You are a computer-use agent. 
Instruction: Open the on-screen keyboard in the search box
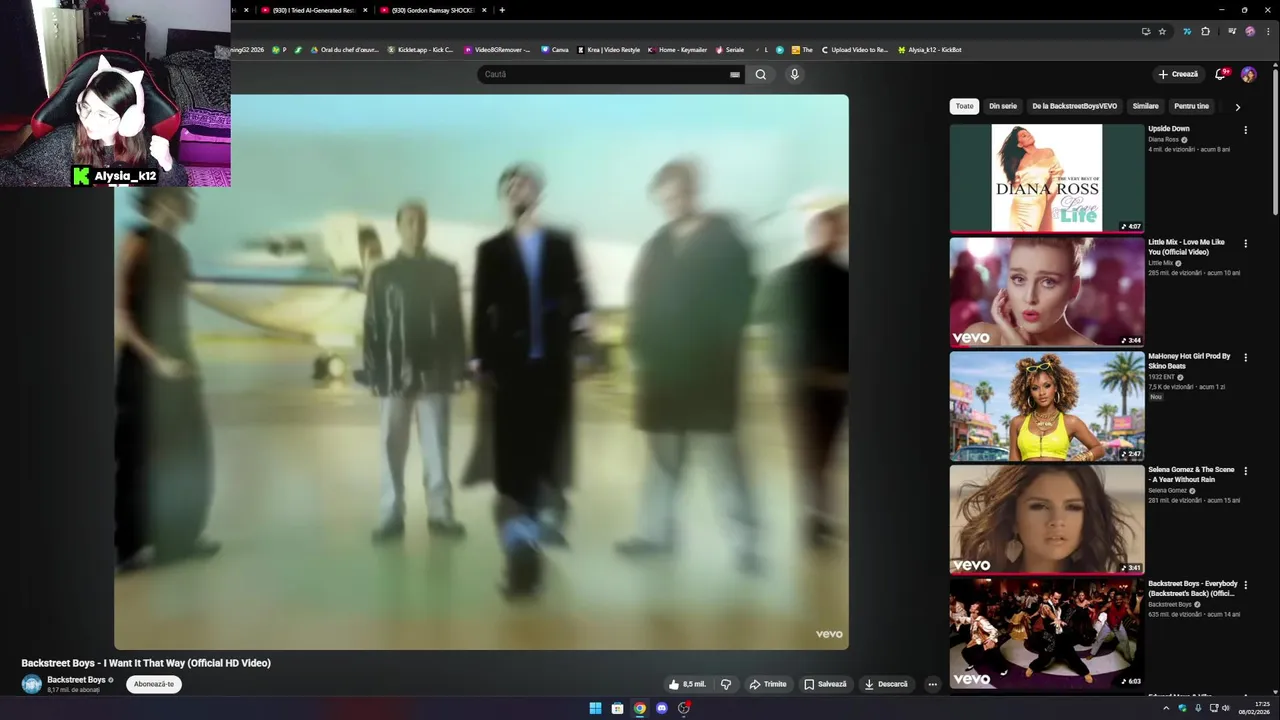(735, 74)
